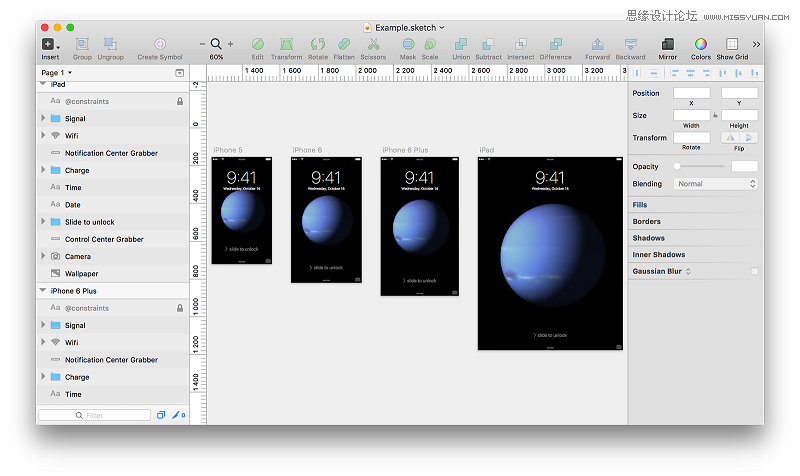Select the Scissors tool
Viewport: 800px width, 476px height.
[x=373, y=44]
